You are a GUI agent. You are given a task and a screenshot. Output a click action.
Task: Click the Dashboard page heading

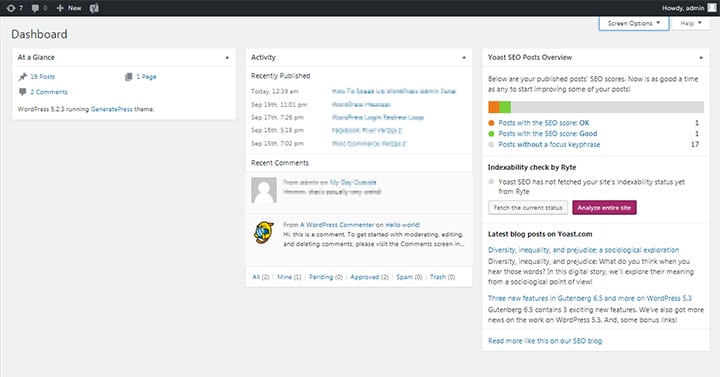39,34
